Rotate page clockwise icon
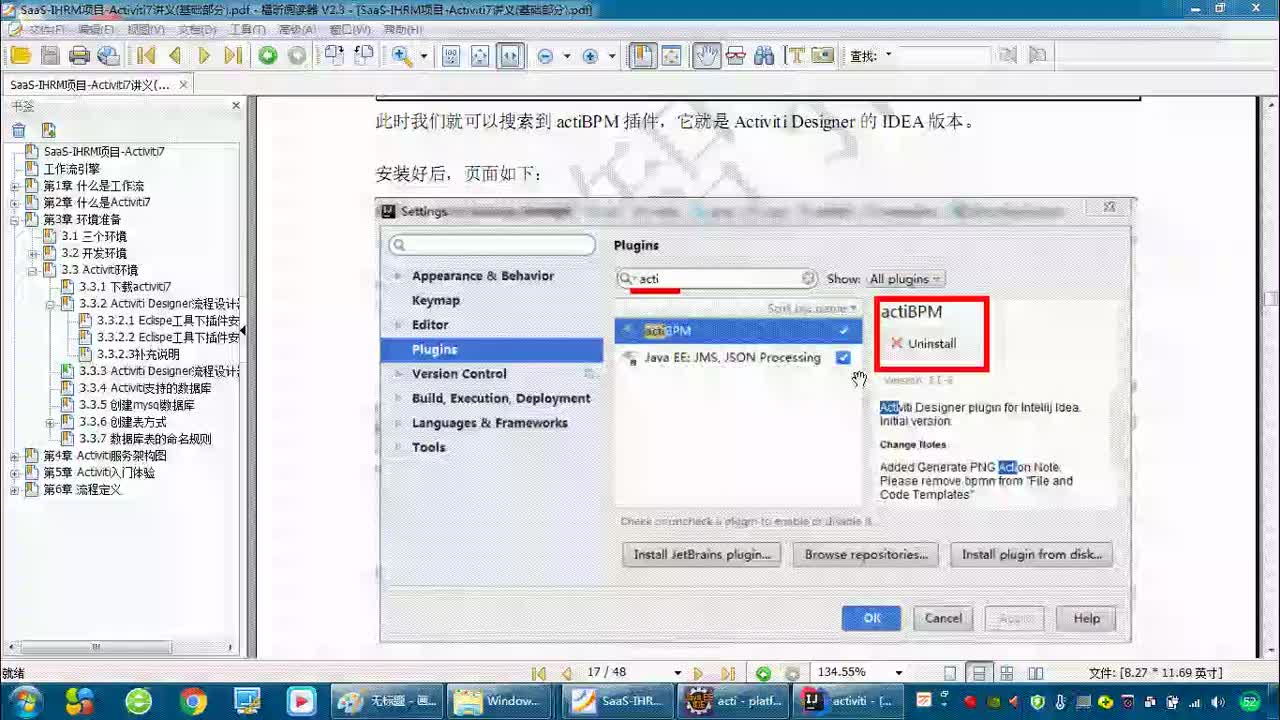Screen dimensions: 1280x720 (335, 56)
